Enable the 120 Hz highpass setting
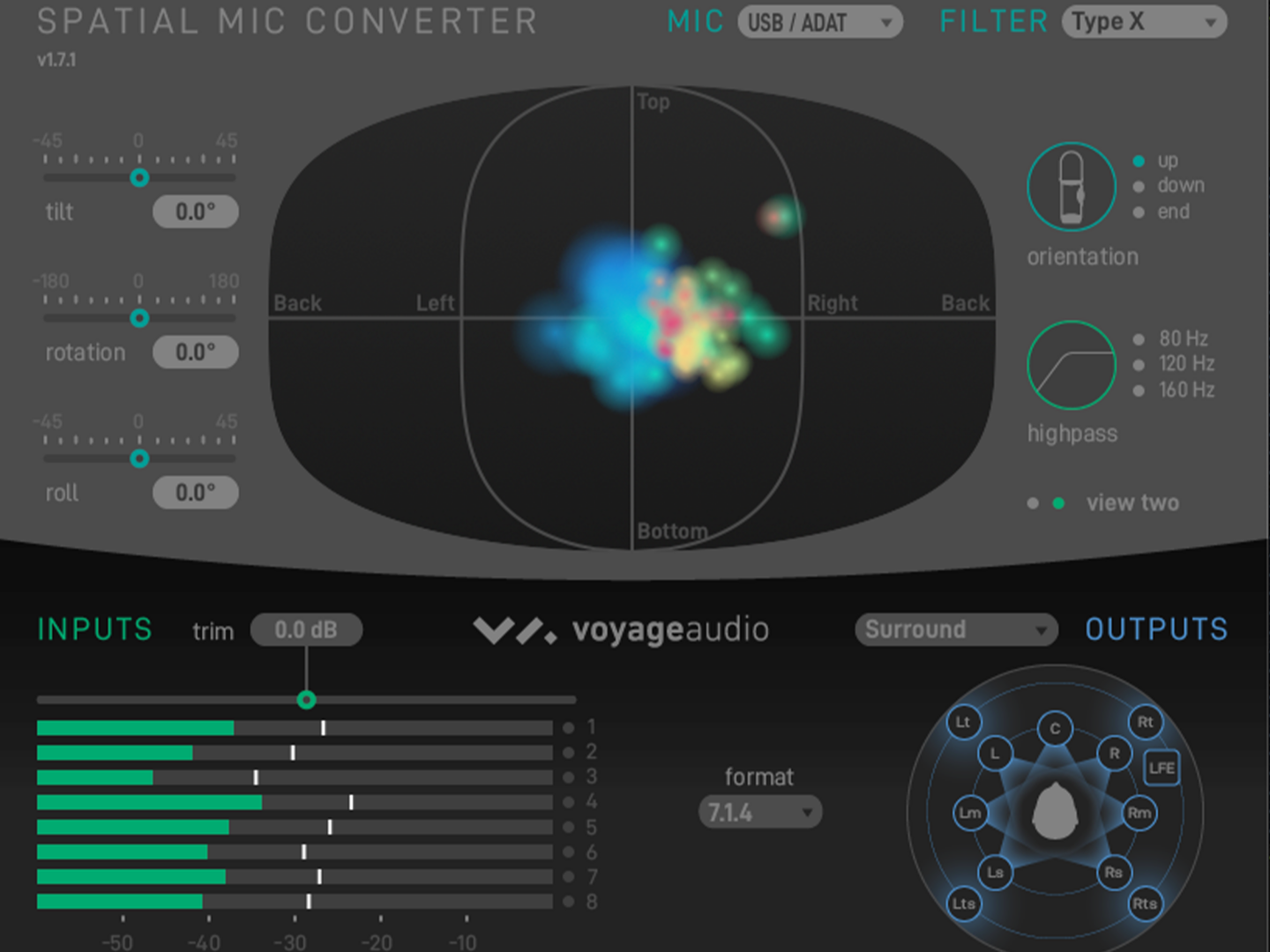Image resolution: width=1270 pixels, height=952 pixels. [1138, 363]
